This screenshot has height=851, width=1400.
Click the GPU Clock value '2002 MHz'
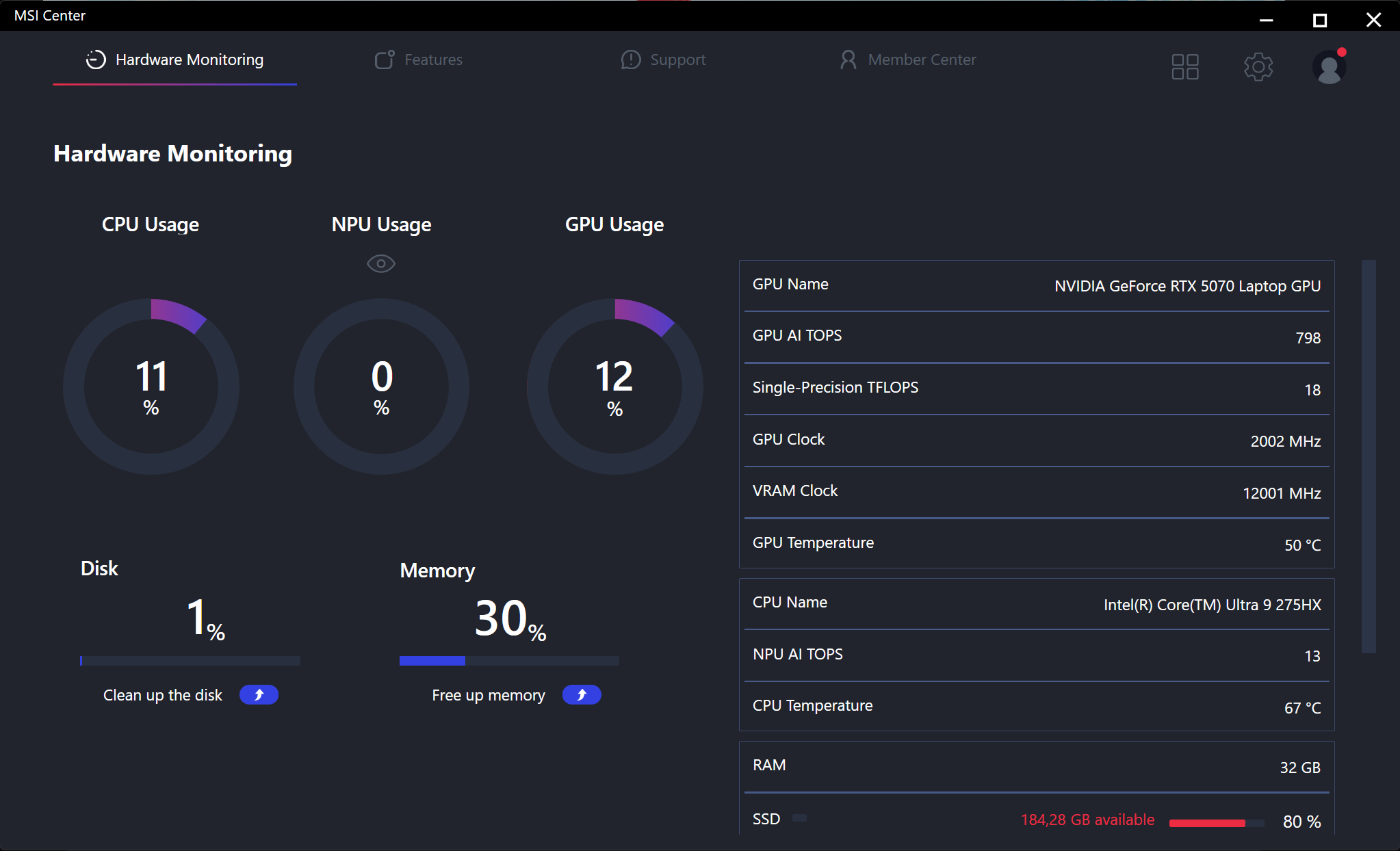click(1286, 441)
